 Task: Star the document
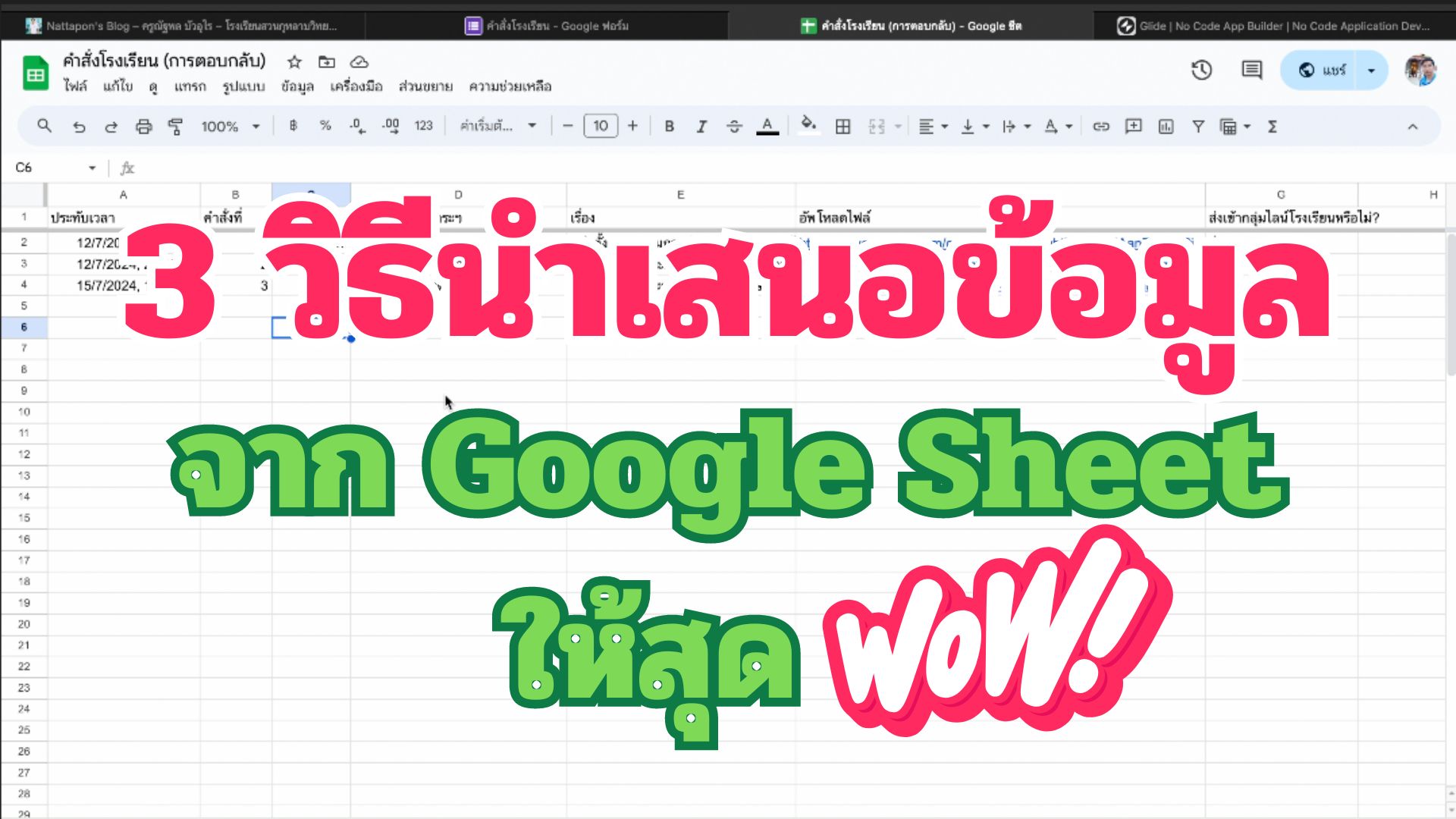pyautogui.click(x=294, y=61)
